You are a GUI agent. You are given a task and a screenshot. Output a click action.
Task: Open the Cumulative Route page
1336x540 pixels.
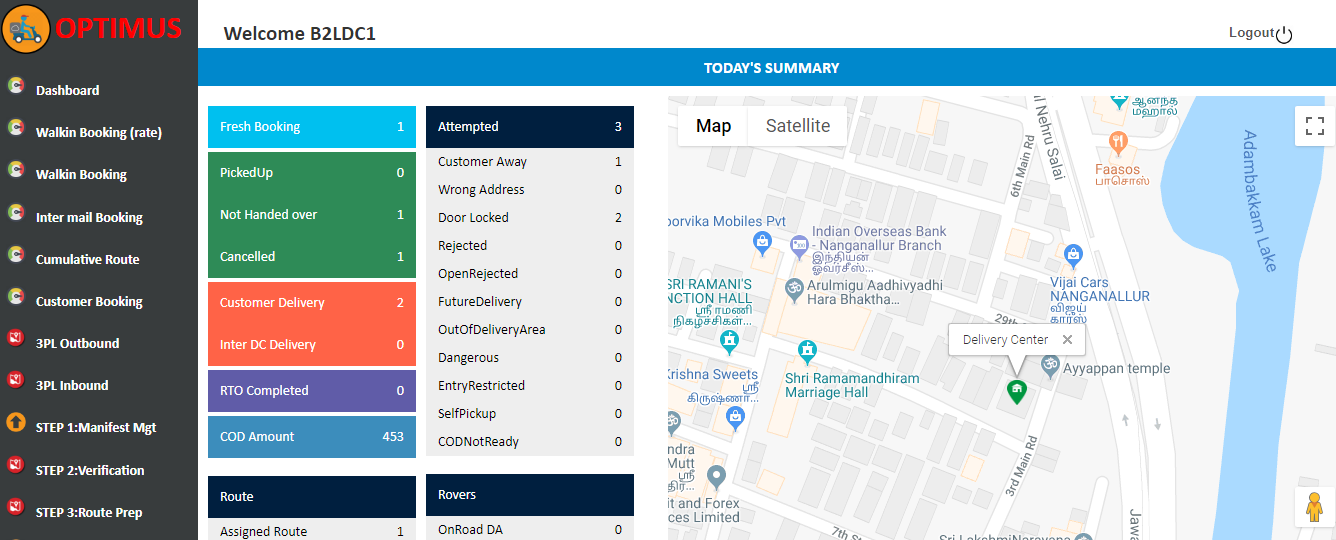pyautogui.click(x=87, y=259)
